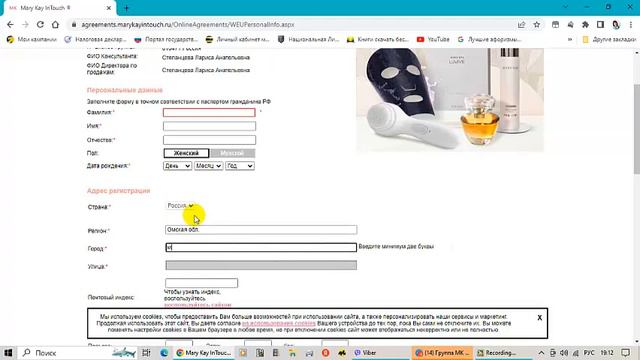Open the tab search chevron in title bar
Screen dimensions: 640x360
coord(565,7)
